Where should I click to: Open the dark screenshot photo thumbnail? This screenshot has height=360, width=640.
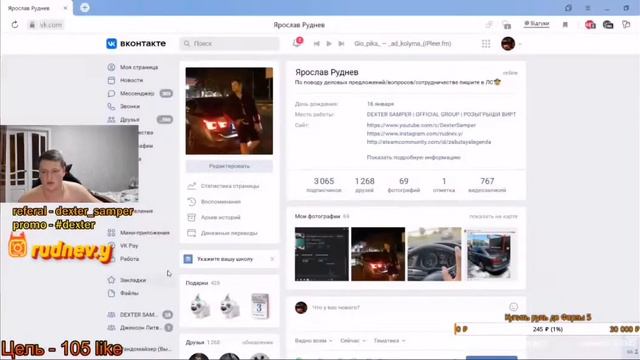tap(322, 254)
